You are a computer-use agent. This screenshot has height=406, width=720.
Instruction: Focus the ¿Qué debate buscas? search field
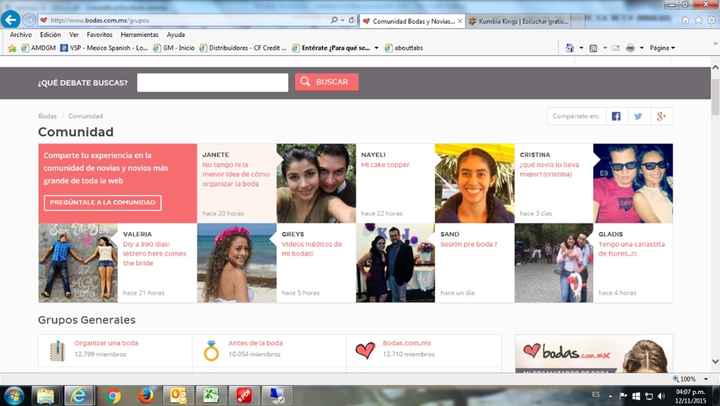point(213,83)
